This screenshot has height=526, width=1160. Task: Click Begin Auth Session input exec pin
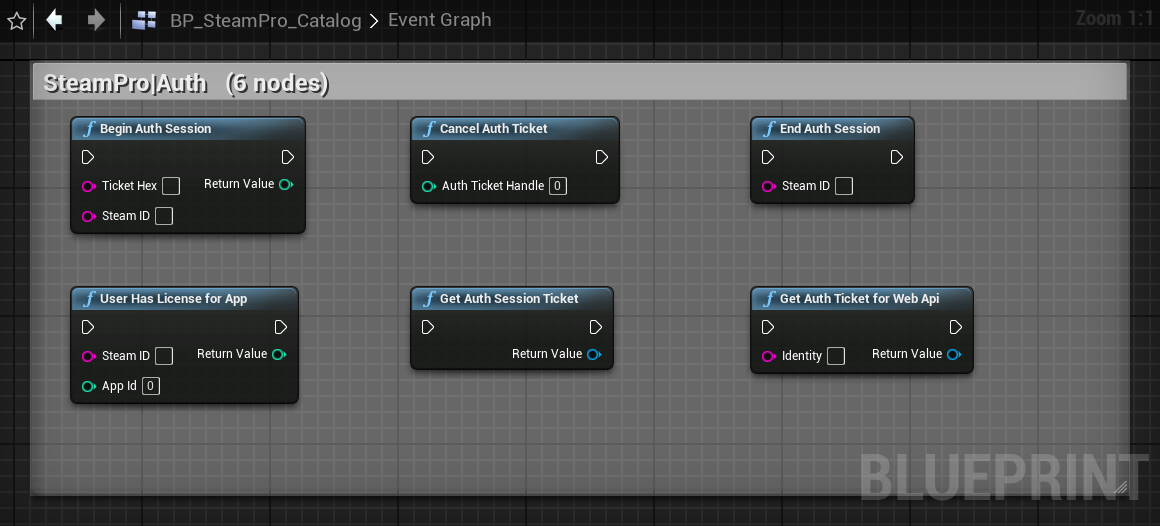[88, 158]
